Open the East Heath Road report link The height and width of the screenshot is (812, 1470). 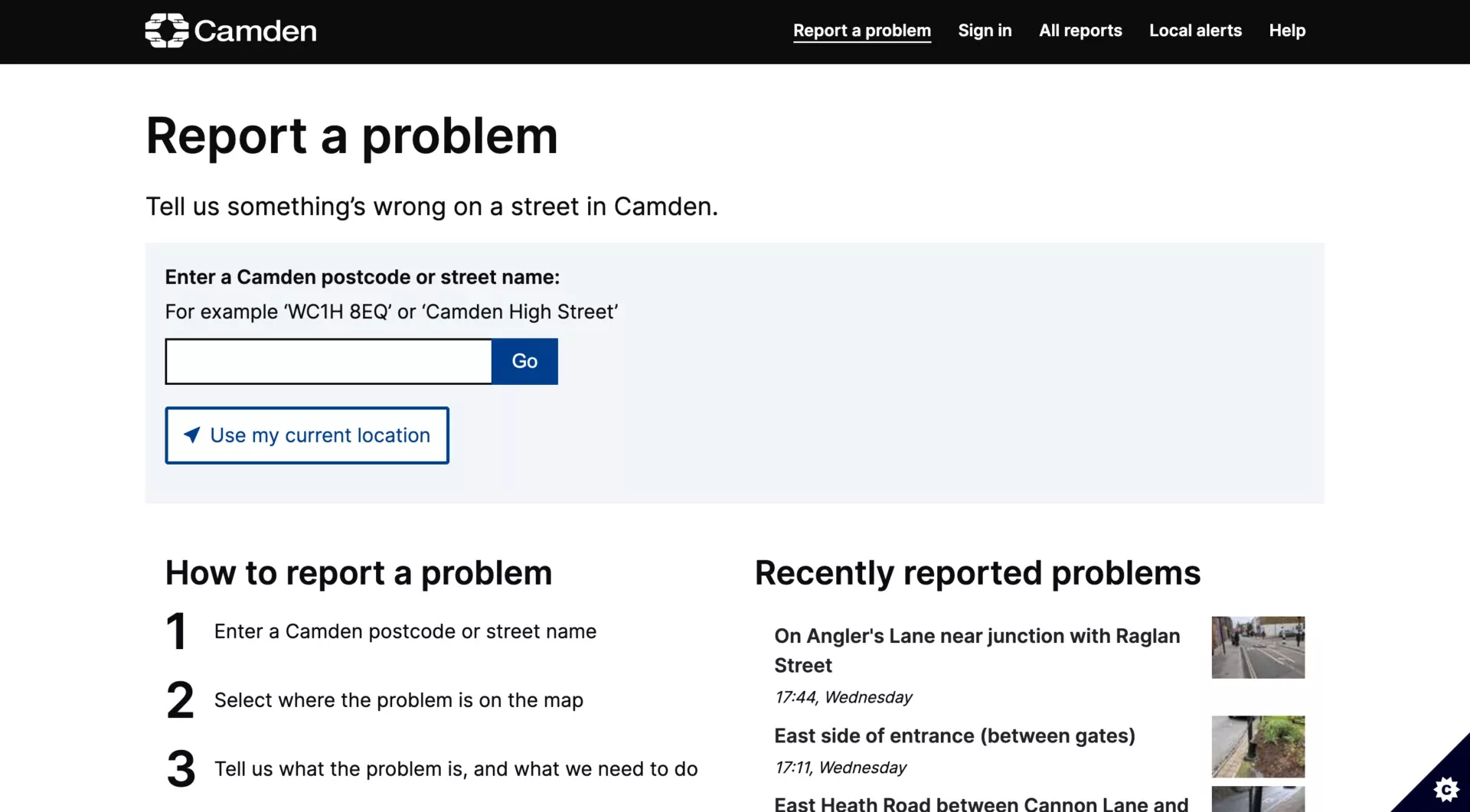981,803
